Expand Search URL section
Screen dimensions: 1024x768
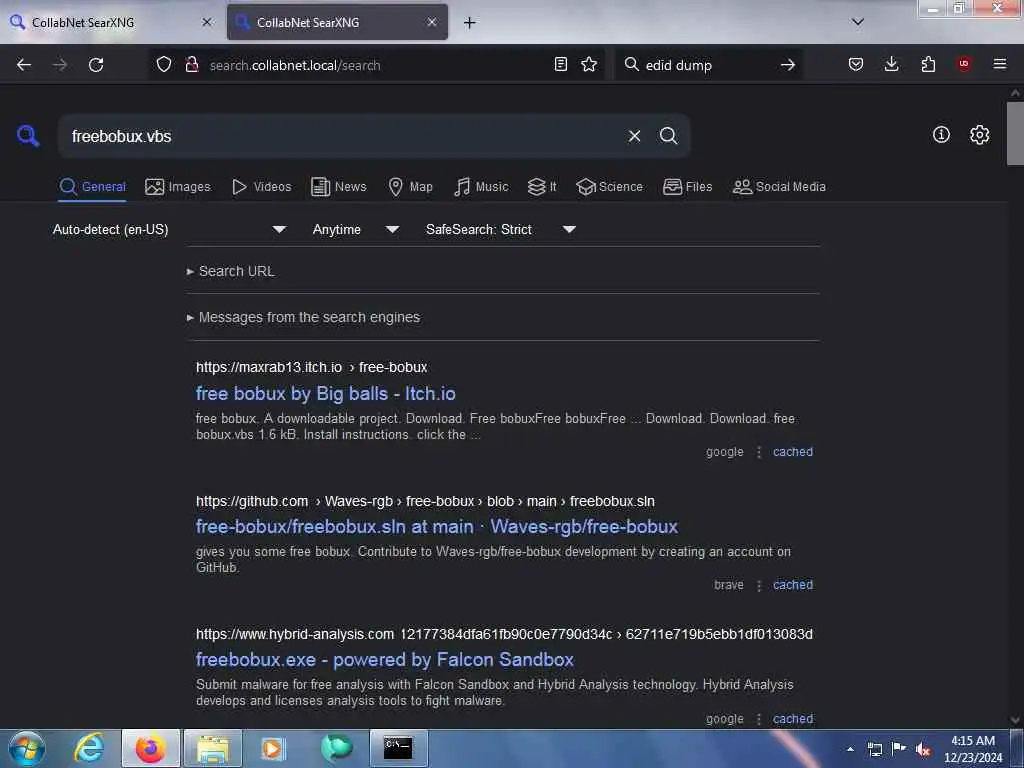(231, 271)
